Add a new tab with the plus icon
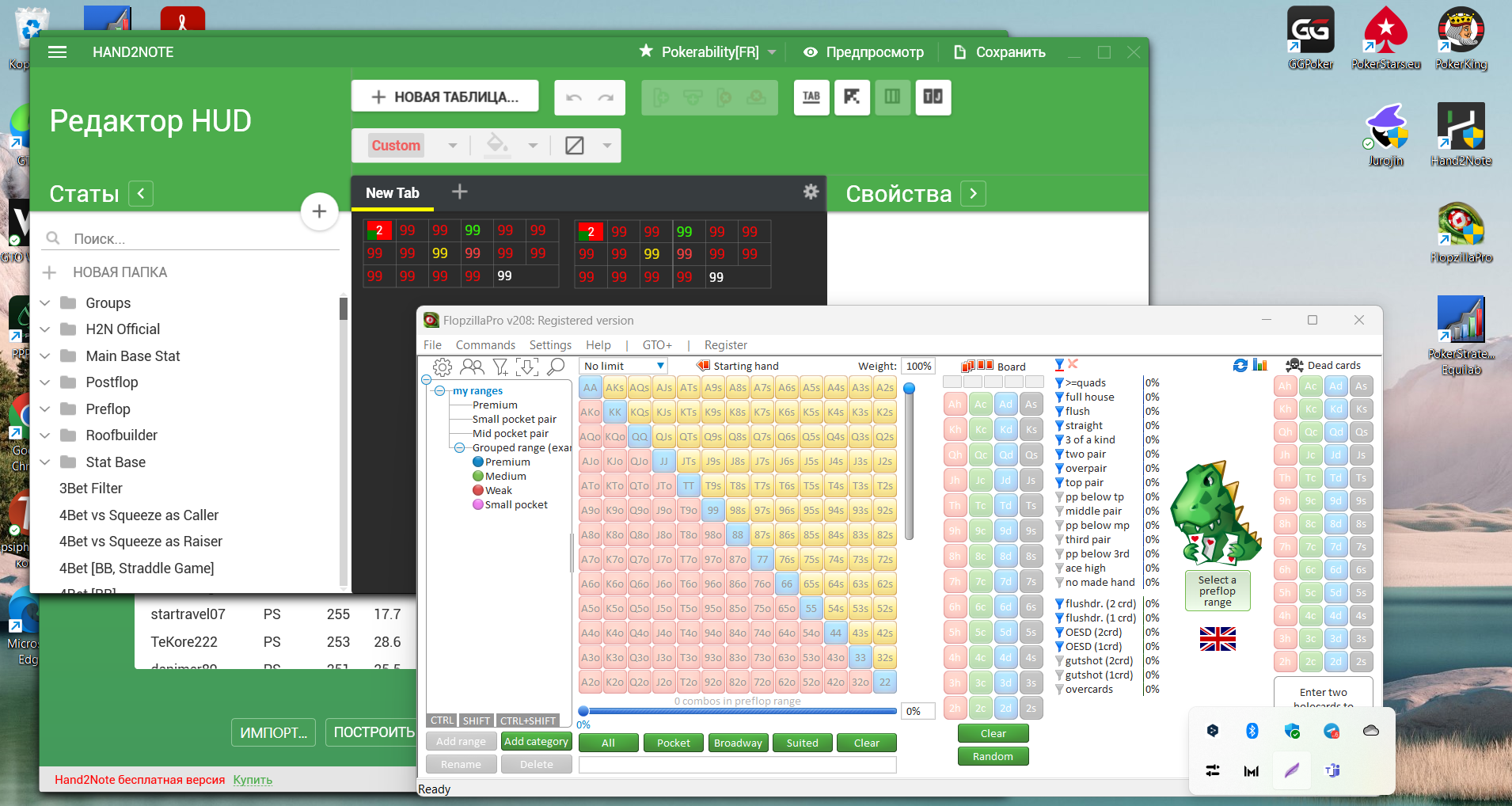The image size is (1512, 806). [x=459, y=192]
